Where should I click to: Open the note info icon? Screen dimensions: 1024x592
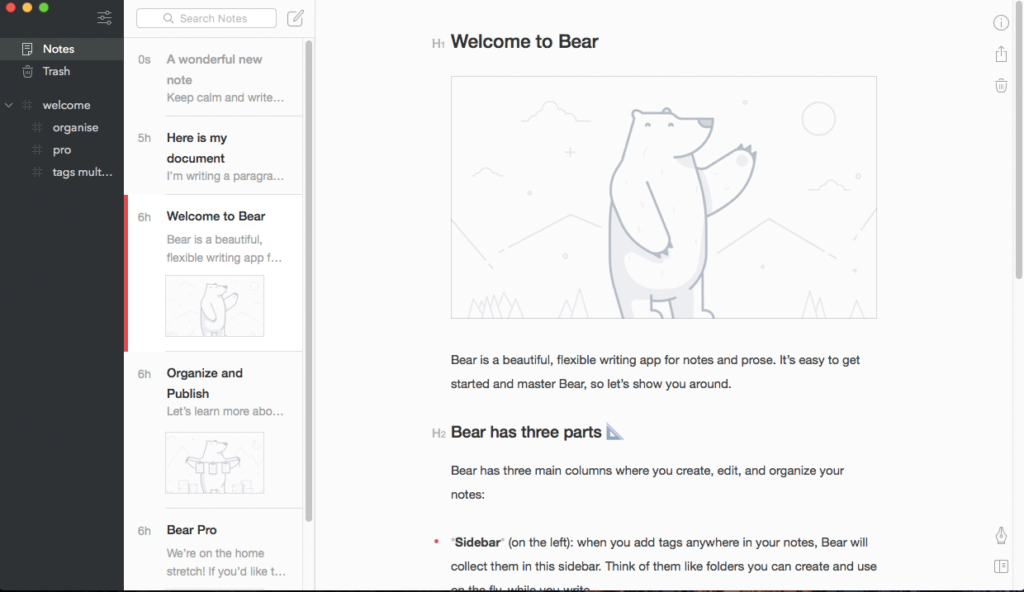(x=1000, y=23)
